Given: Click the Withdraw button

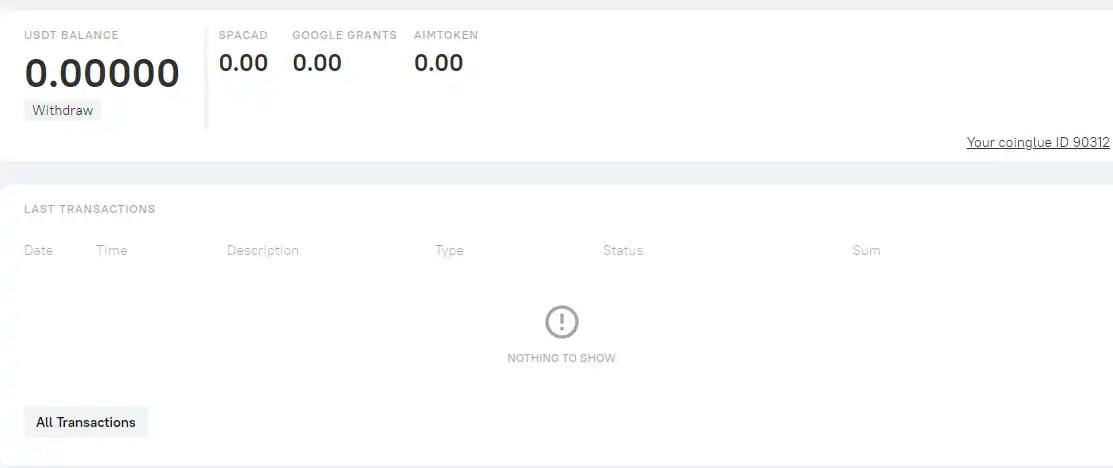Looking at the screenshot, I should click(x=62, y=111).
